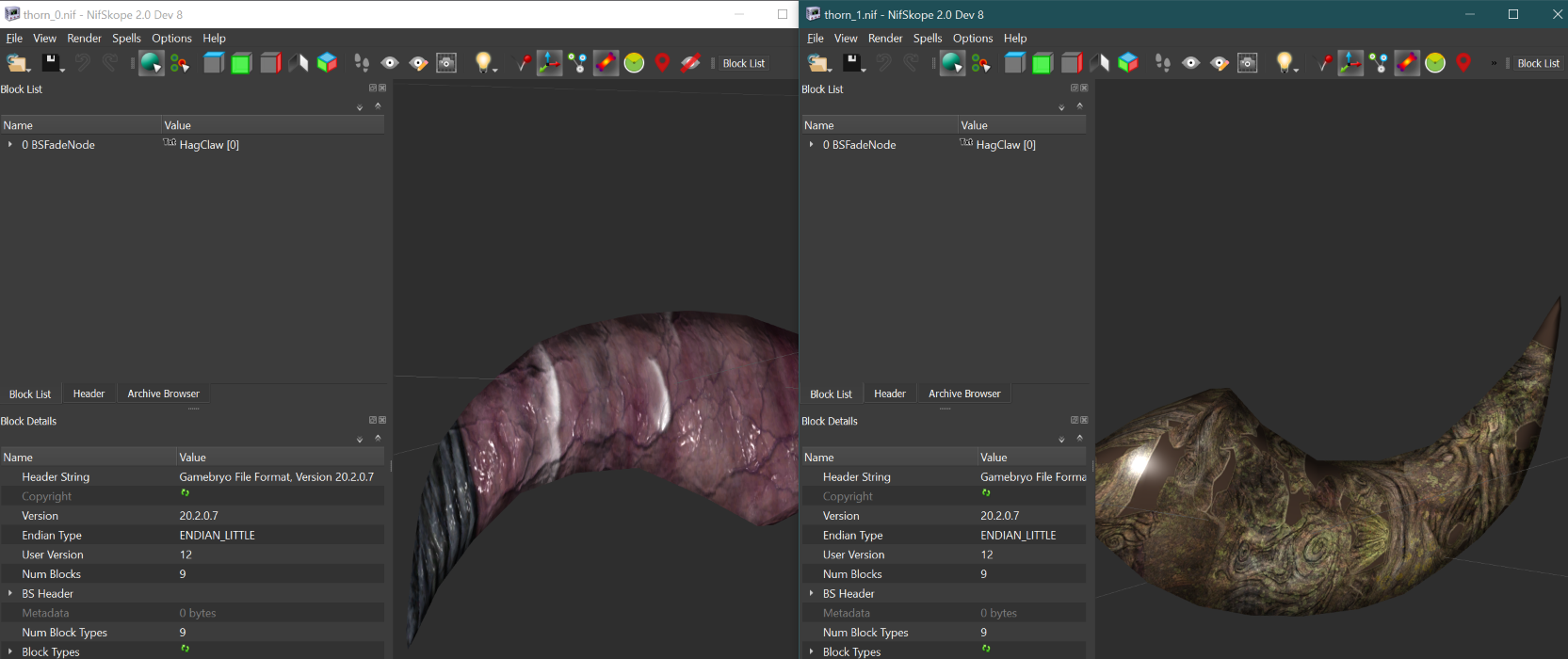This screenshot has height=659, width=1568.
Task: Expand BS Header row in thorn_1 Block Details
Action: pyautogui.click(x=811, y=594)
